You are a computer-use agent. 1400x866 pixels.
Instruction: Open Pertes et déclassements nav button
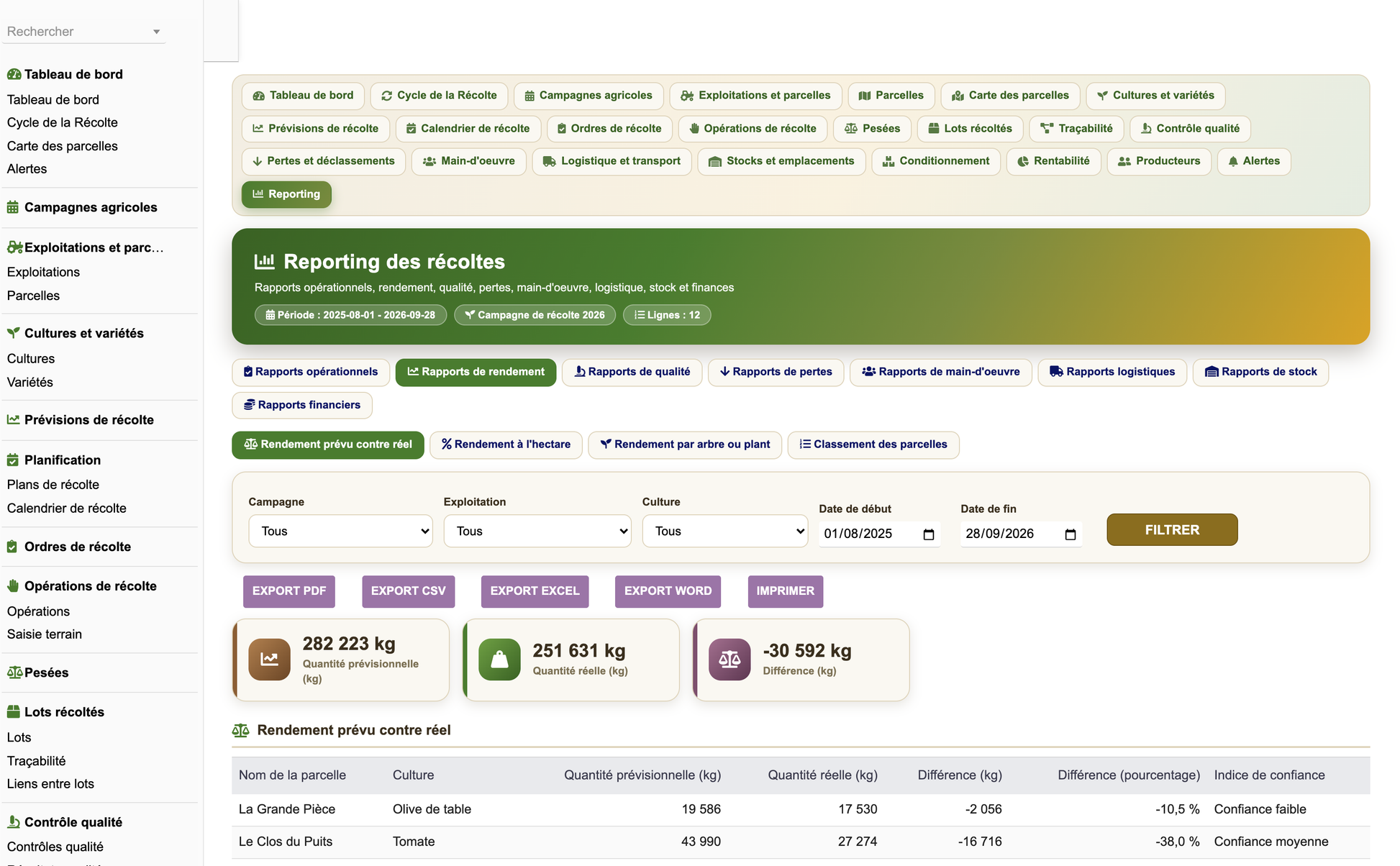click(324, 161)
